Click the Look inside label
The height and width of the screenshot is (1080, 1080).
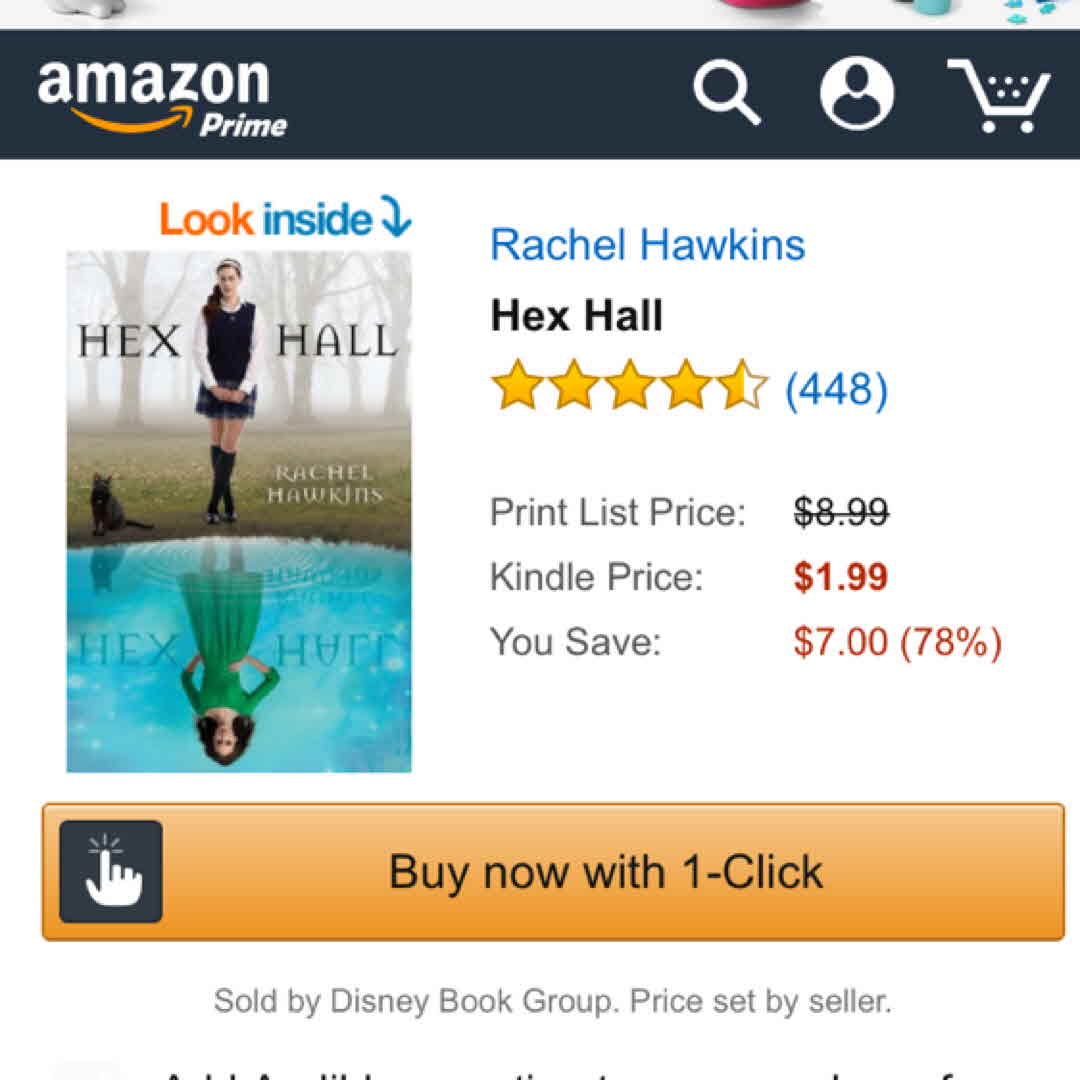(267, 219)
